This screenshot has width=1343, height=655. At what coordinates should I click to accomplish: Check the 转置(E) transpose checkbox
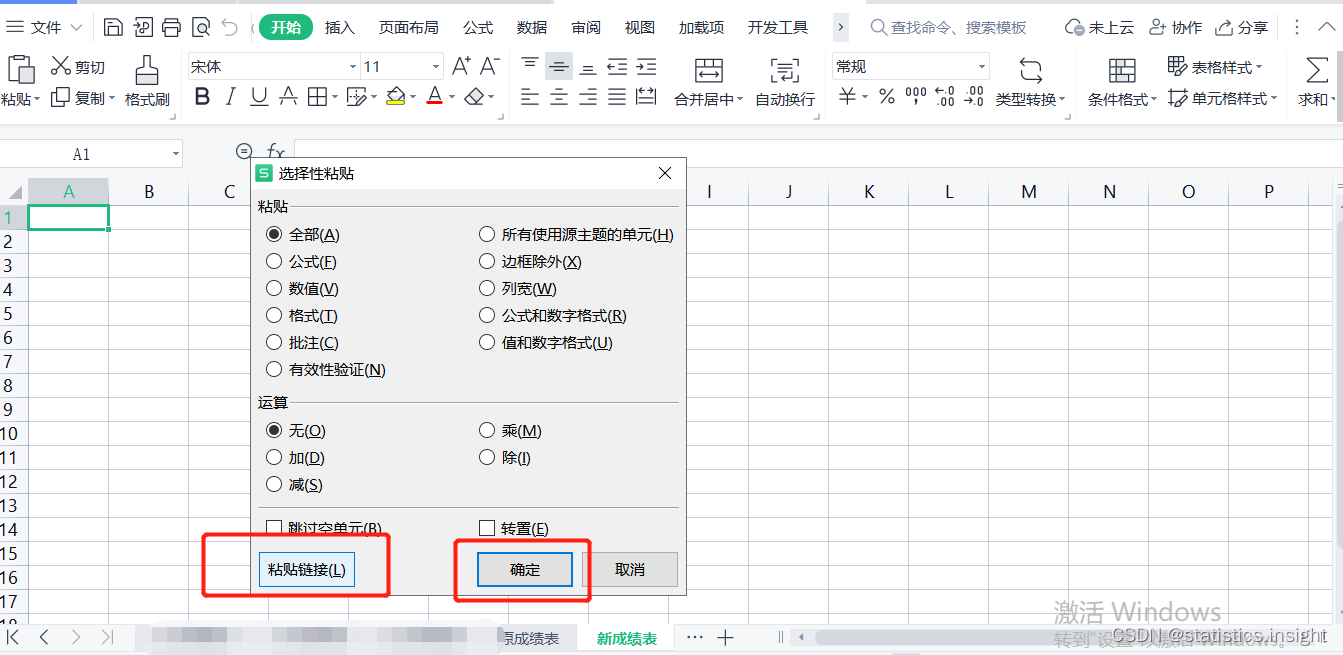pyautogui.click(x=514, y=528)
